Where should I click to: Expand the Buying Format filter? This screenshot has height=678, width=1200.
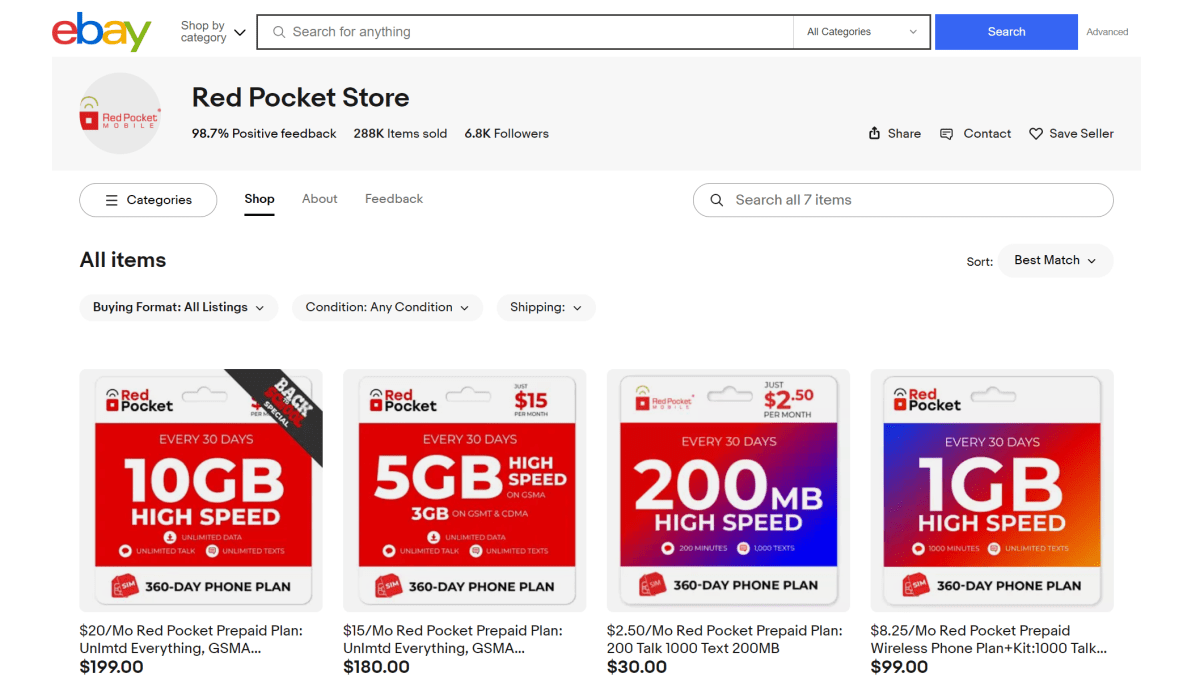pyautogui.click(x=179, y=307)
